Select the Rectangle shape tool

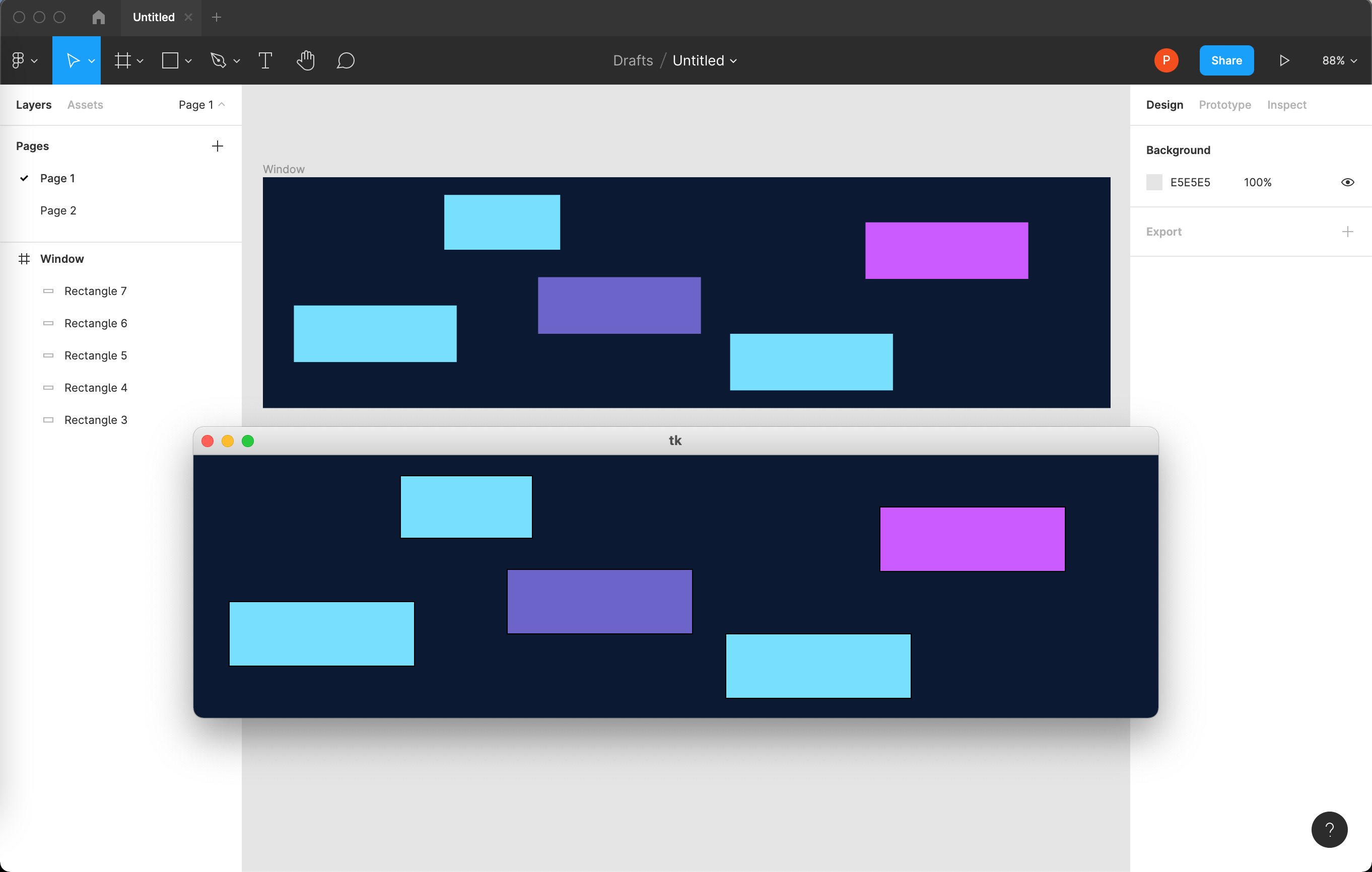pyautogui.click(x=170, y=60)
